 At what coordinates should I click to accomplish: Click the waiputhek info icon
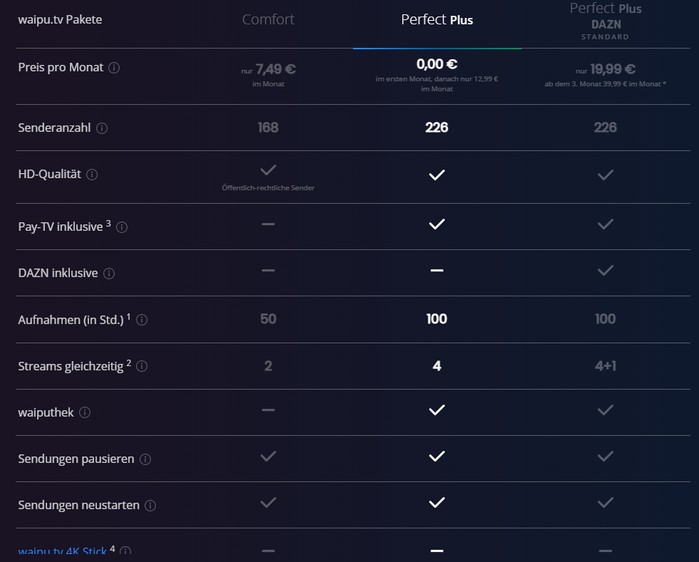[85, 413]
